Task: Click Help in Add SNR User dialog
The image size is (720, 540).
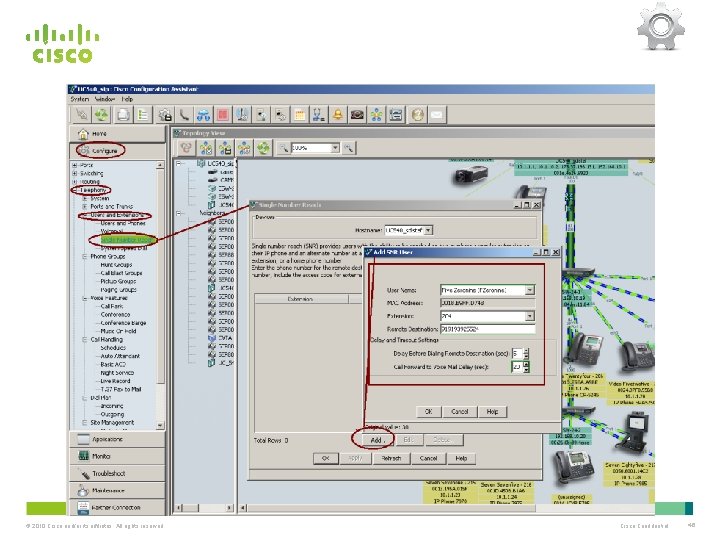Action: point(492,411)
